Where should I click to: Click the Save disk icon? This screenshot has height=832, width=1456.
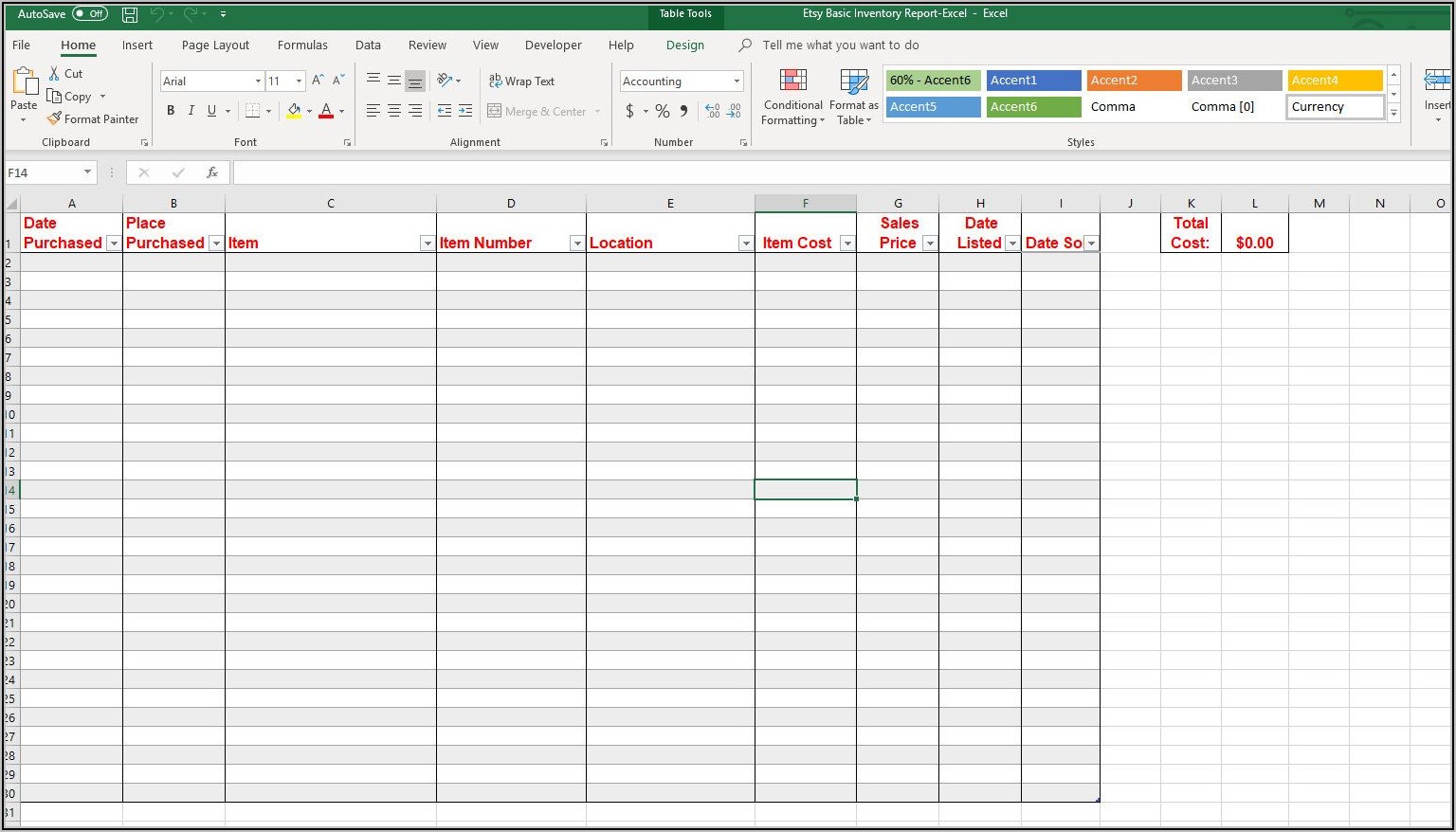coord(130,14)
